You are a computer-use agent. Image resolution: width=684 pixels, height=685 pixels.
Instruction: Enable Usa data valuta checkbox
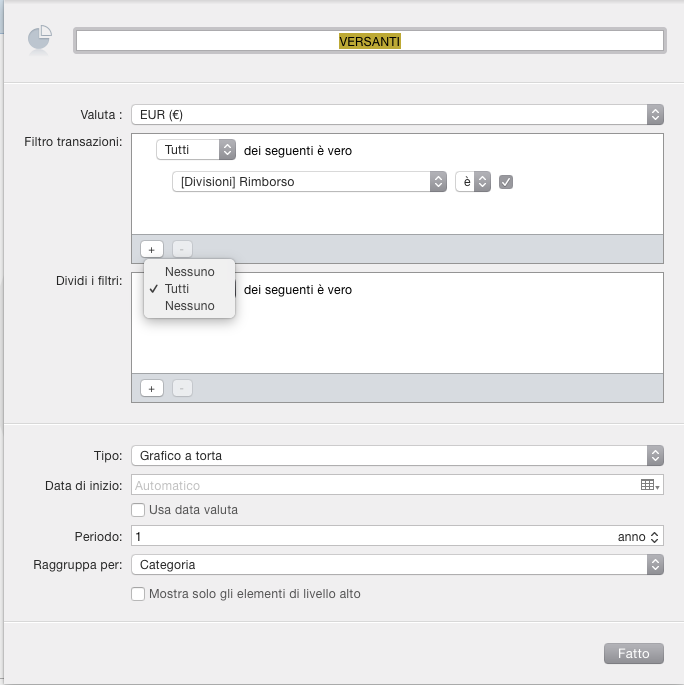point(139,510)
